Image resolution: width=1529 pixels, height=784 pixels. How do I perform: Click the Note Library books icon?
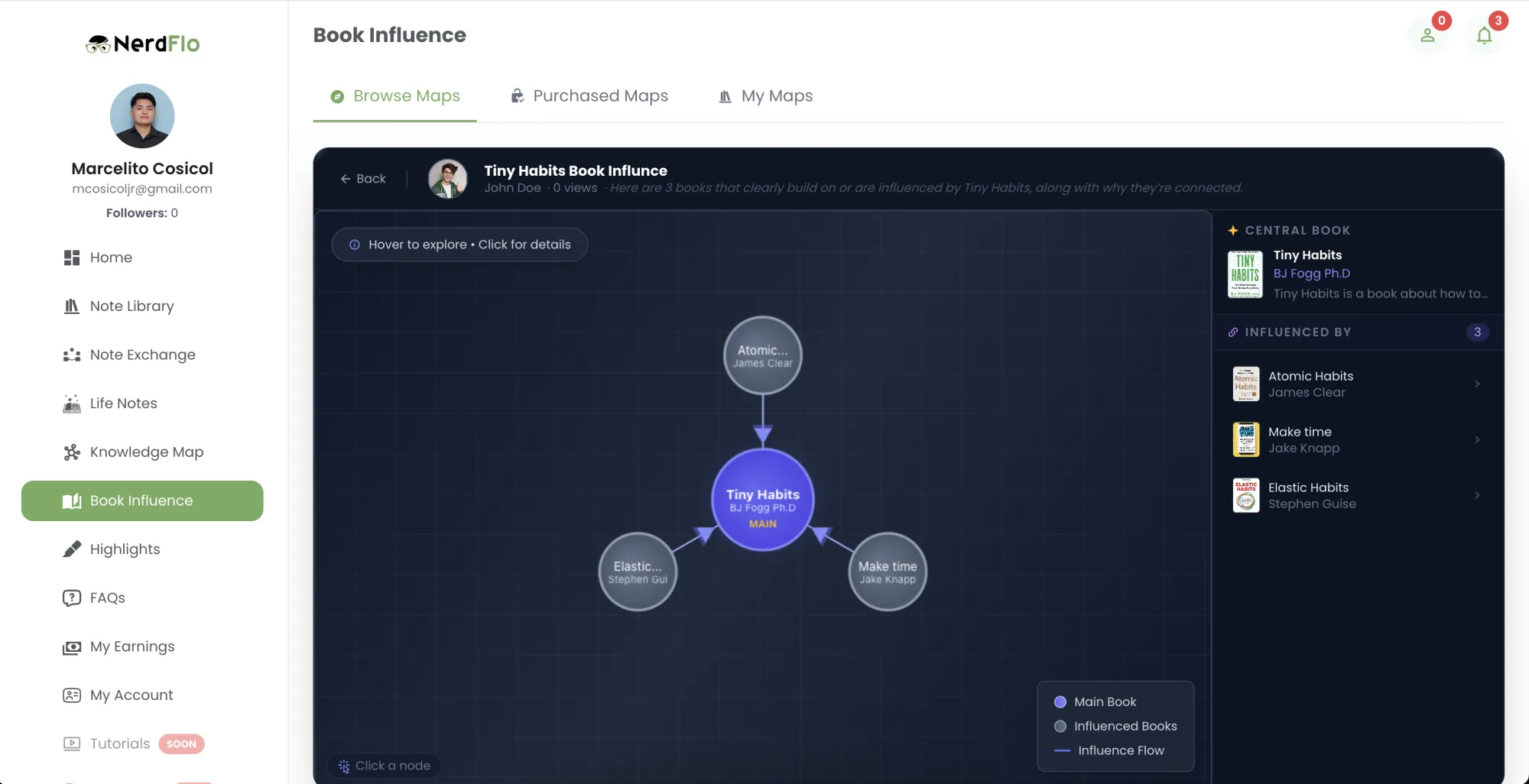click(x=72, y=306)
